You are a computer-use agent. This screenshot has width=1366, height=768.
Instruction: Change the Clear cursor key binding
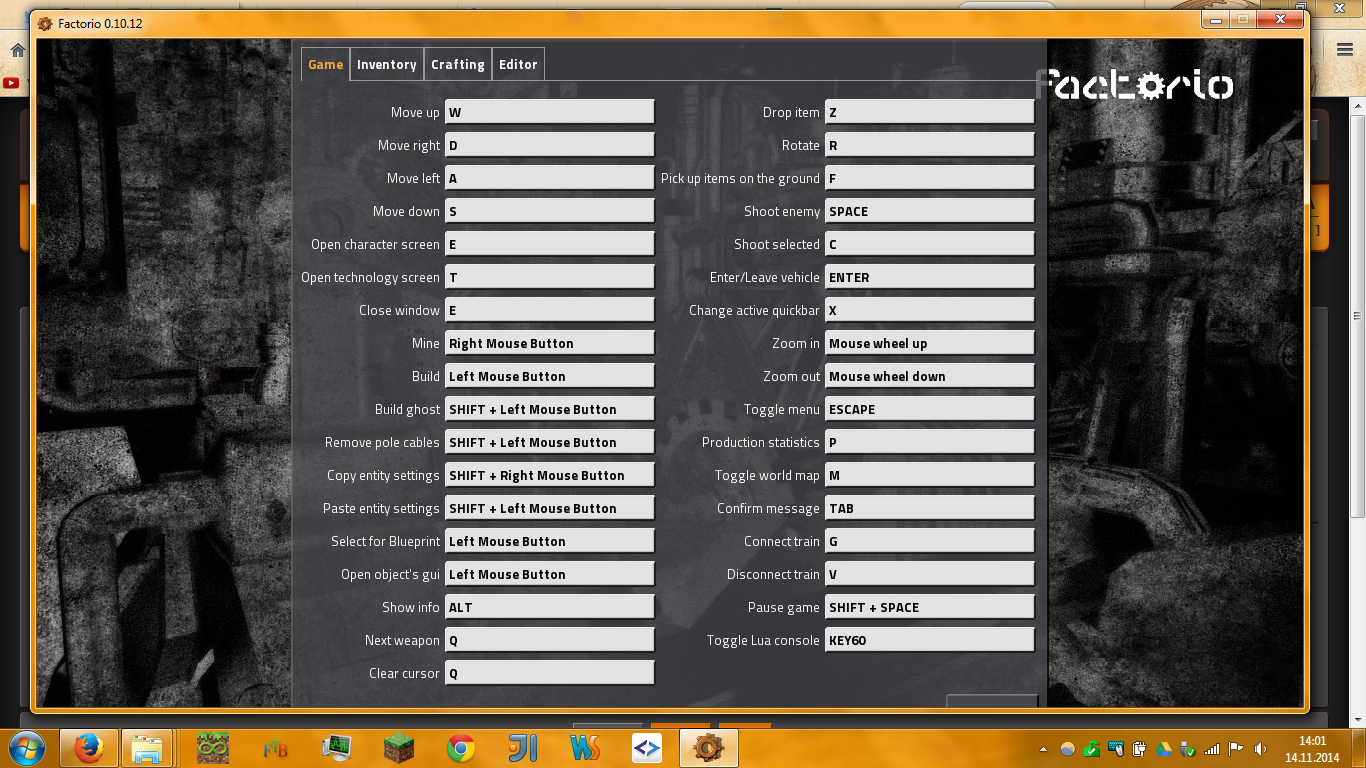coord(549,673)
